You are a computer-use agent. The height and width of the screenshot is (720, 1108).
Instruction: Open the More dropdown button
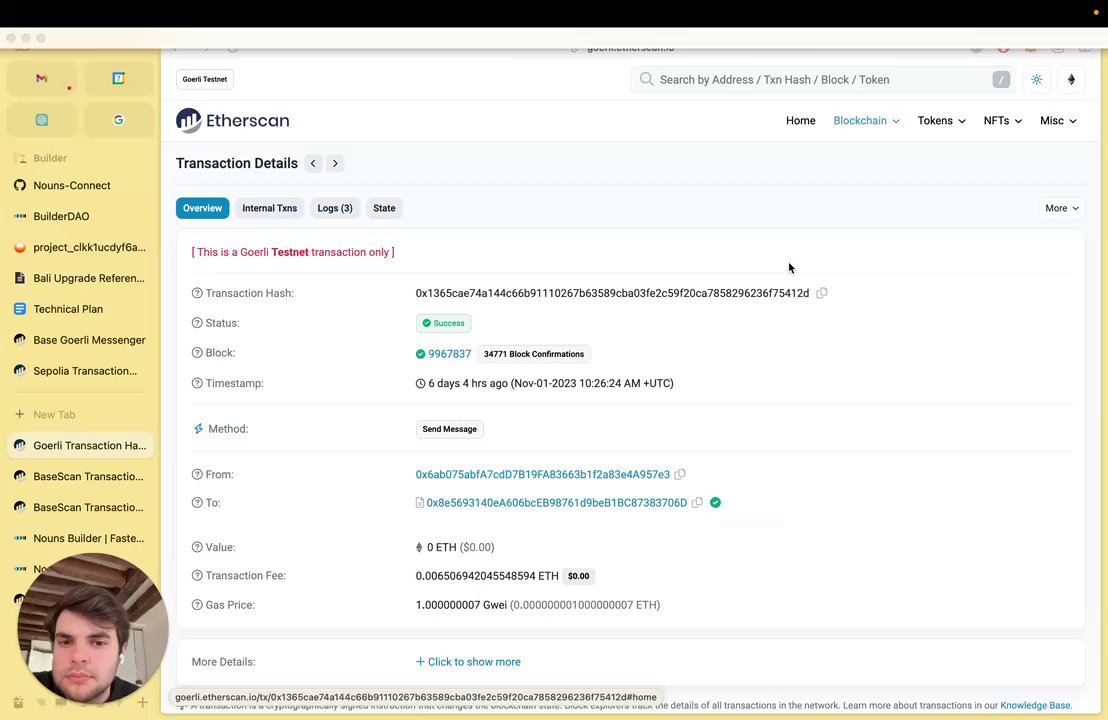pyautogui.click(x=1061, y=208)
